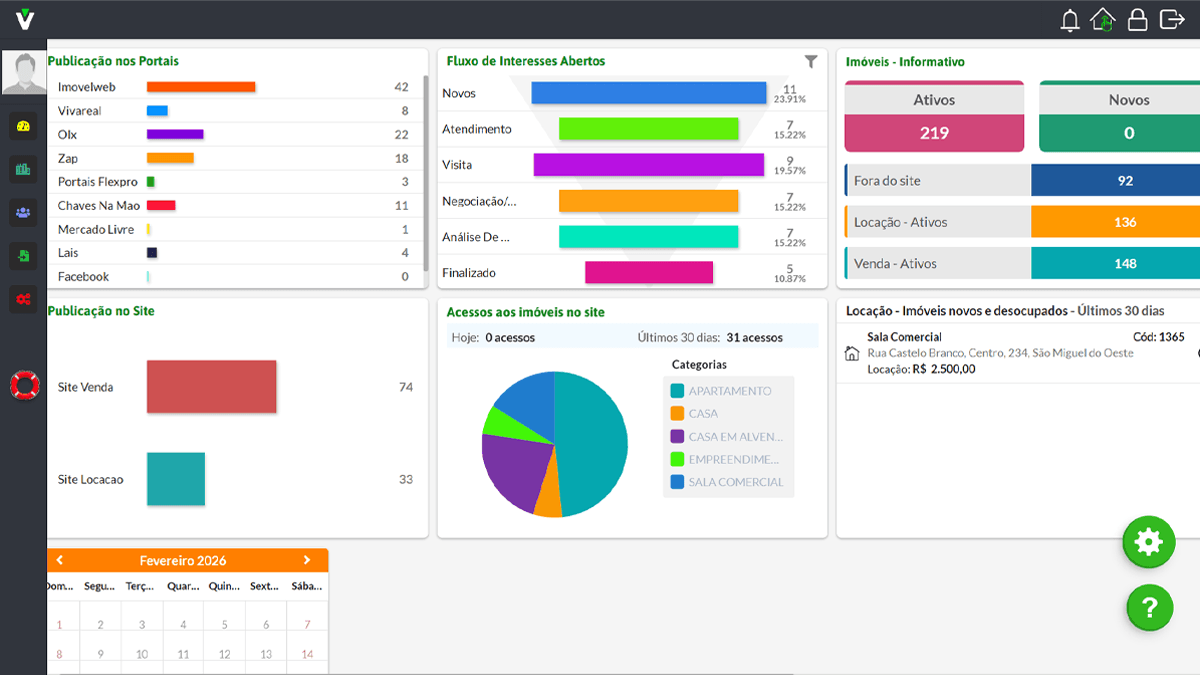Open notifications via the bell icon

[1068, 18]
